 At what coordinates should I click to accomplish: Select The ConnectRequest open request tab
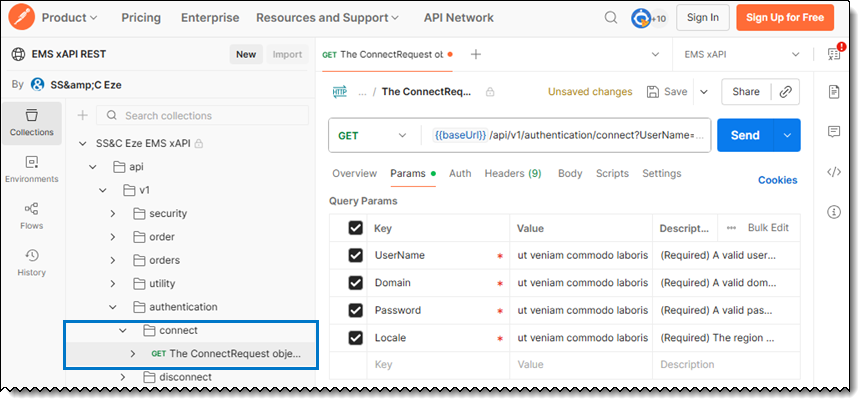click(x=387, y=55)
